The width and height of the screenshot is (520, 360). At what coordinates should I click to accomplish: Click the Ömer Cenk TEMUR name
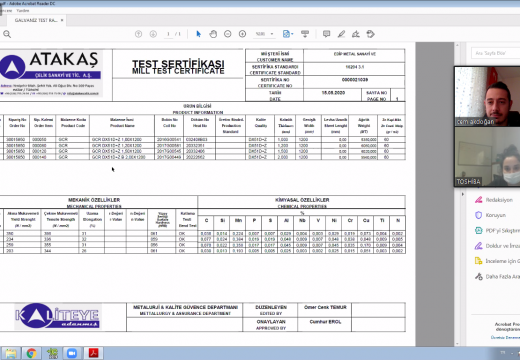click(x=325, y=307)
